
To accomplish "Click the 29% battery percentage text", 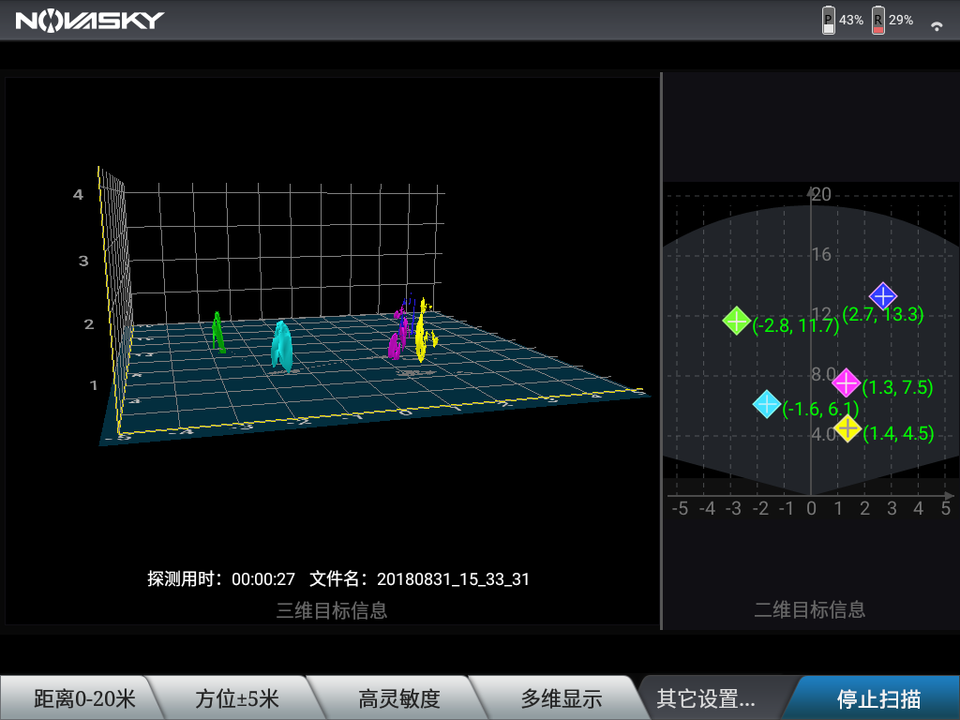I will [x=901, y=20].
